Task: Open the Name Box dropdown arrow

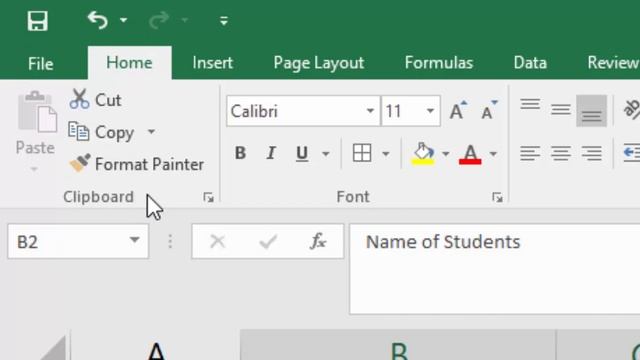Action: [x=135, y=240]
